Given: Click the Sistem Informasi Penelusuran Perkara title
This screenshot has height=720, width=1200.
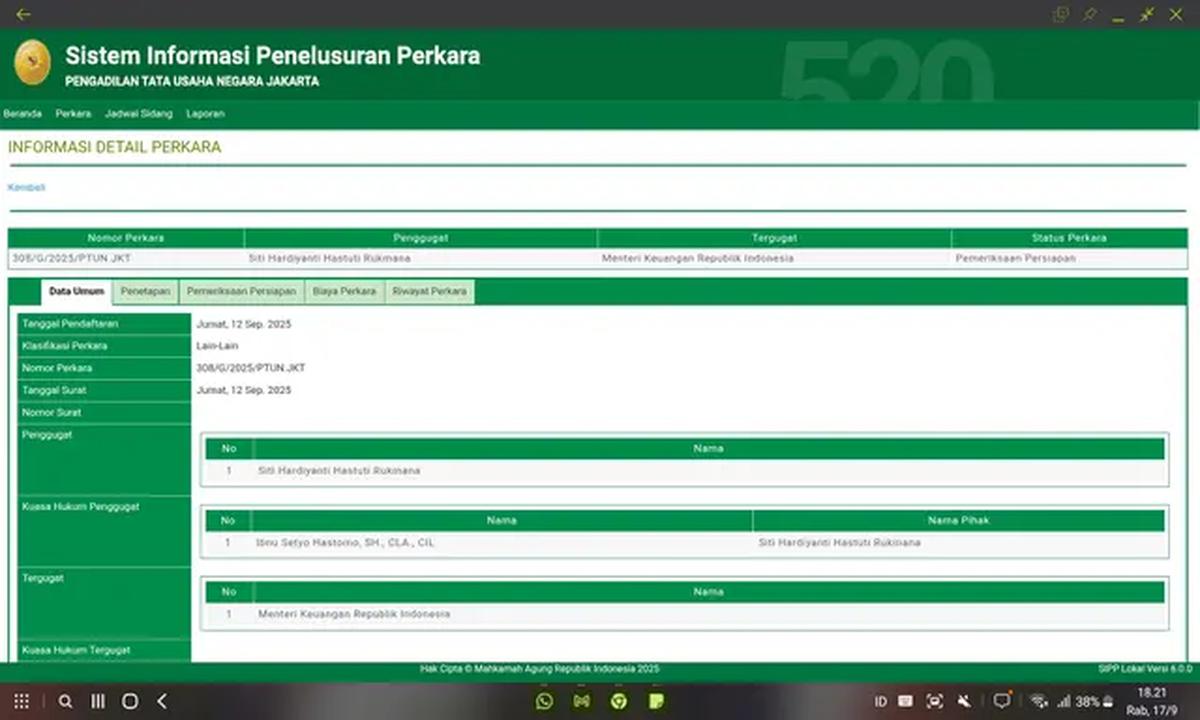Looking at the screenshot, I should (x=272, y=56).
